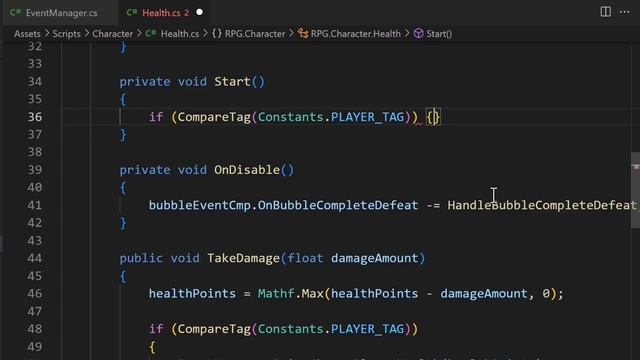Click the C# file icon in breadcrumb
640x360 pixels.
pyautogui.click(x=151, y=33)
